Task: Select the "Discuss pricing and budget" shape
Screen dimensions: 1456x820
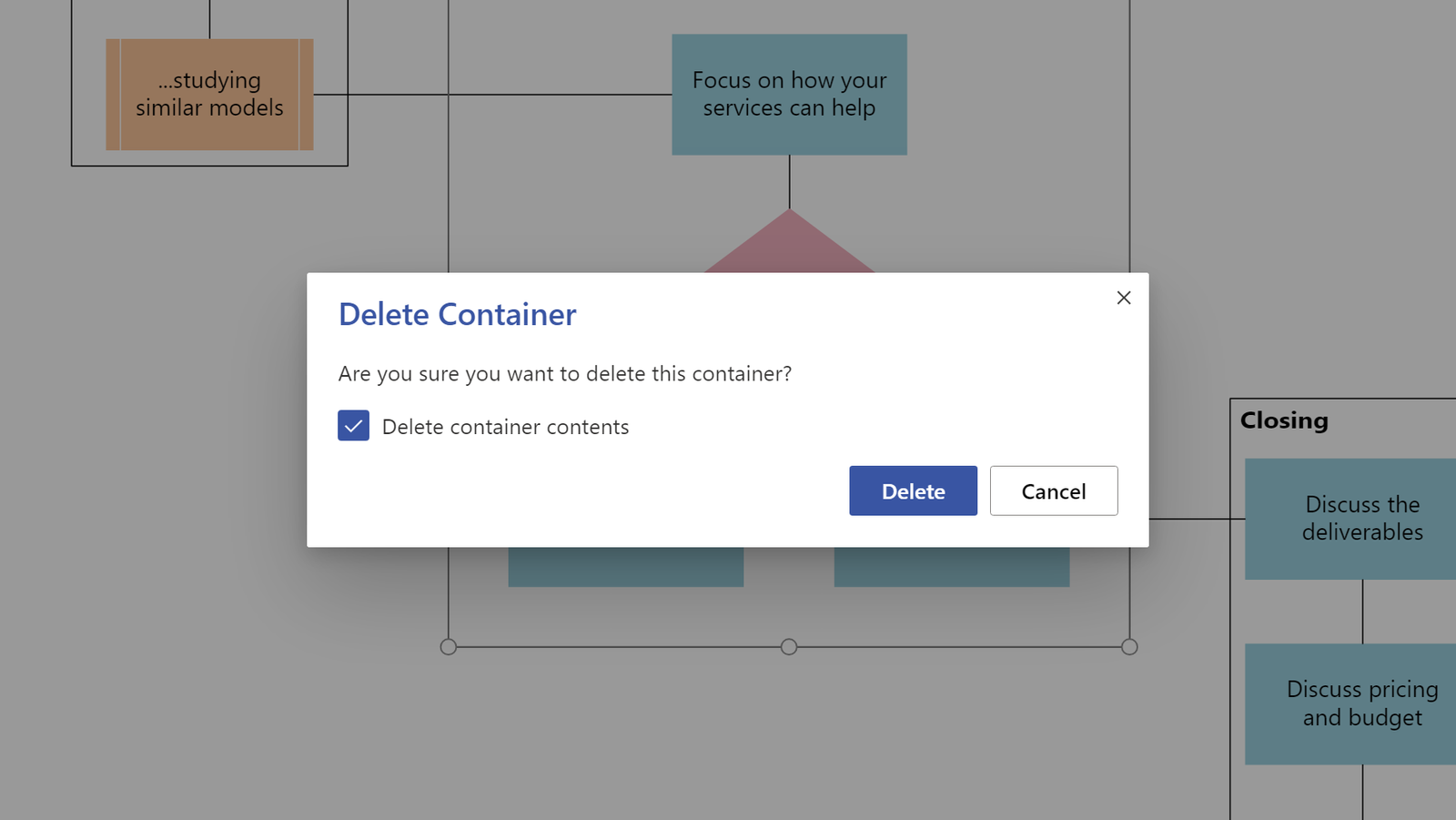Action: [x=1361, y=704]
